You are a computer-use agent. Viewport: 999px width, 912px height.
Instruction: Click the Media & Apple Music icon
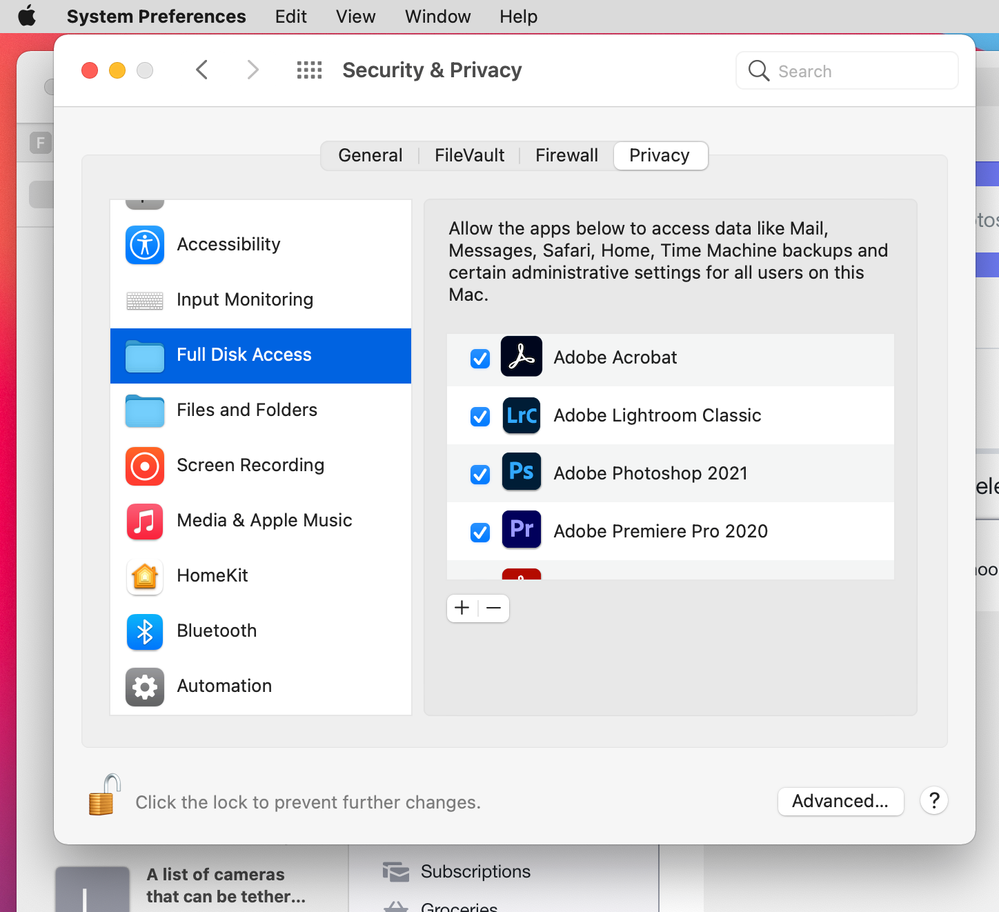point(145,521)
